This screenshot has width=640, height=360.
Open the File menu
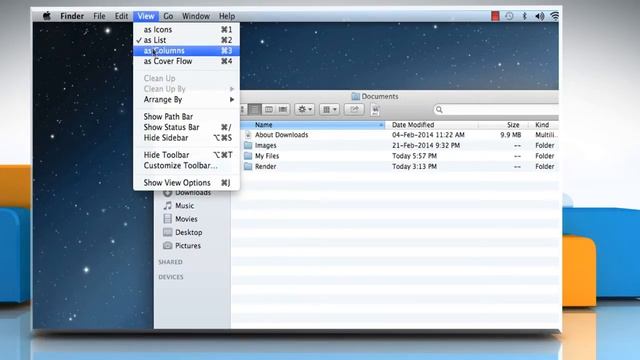click(99, 16)
